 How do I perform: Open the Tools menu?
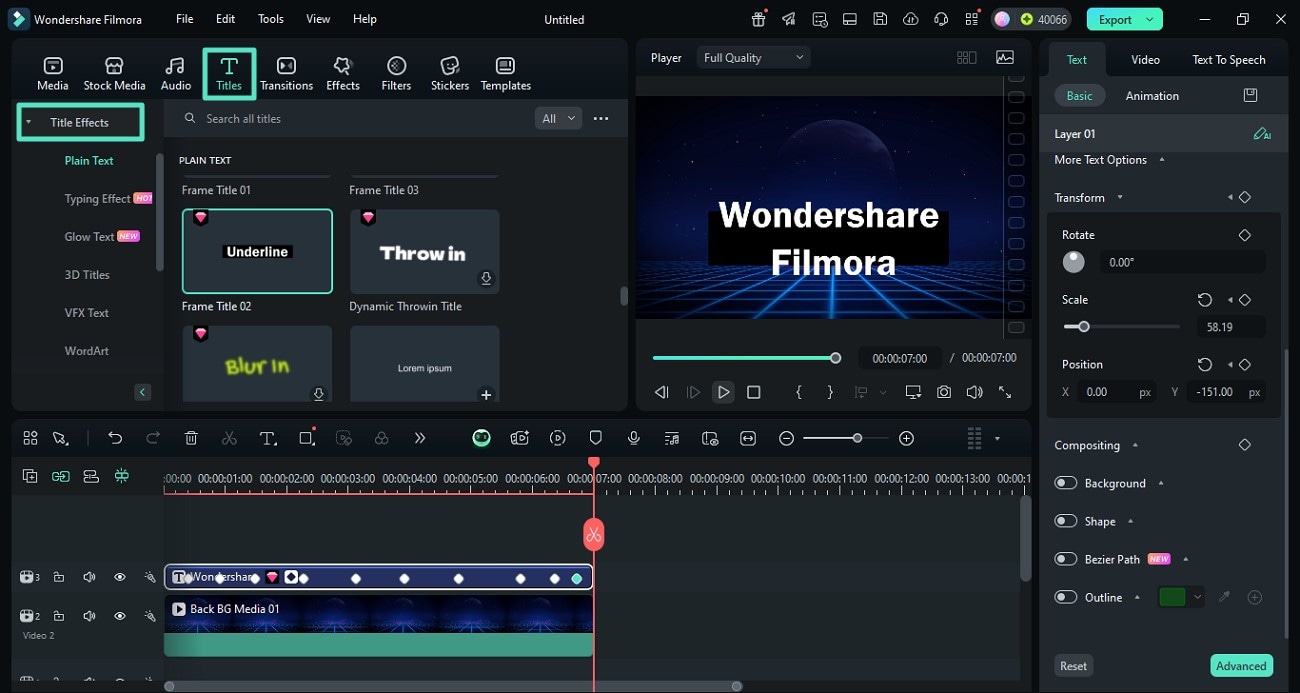pyautogui.click(x=271, y=19)
